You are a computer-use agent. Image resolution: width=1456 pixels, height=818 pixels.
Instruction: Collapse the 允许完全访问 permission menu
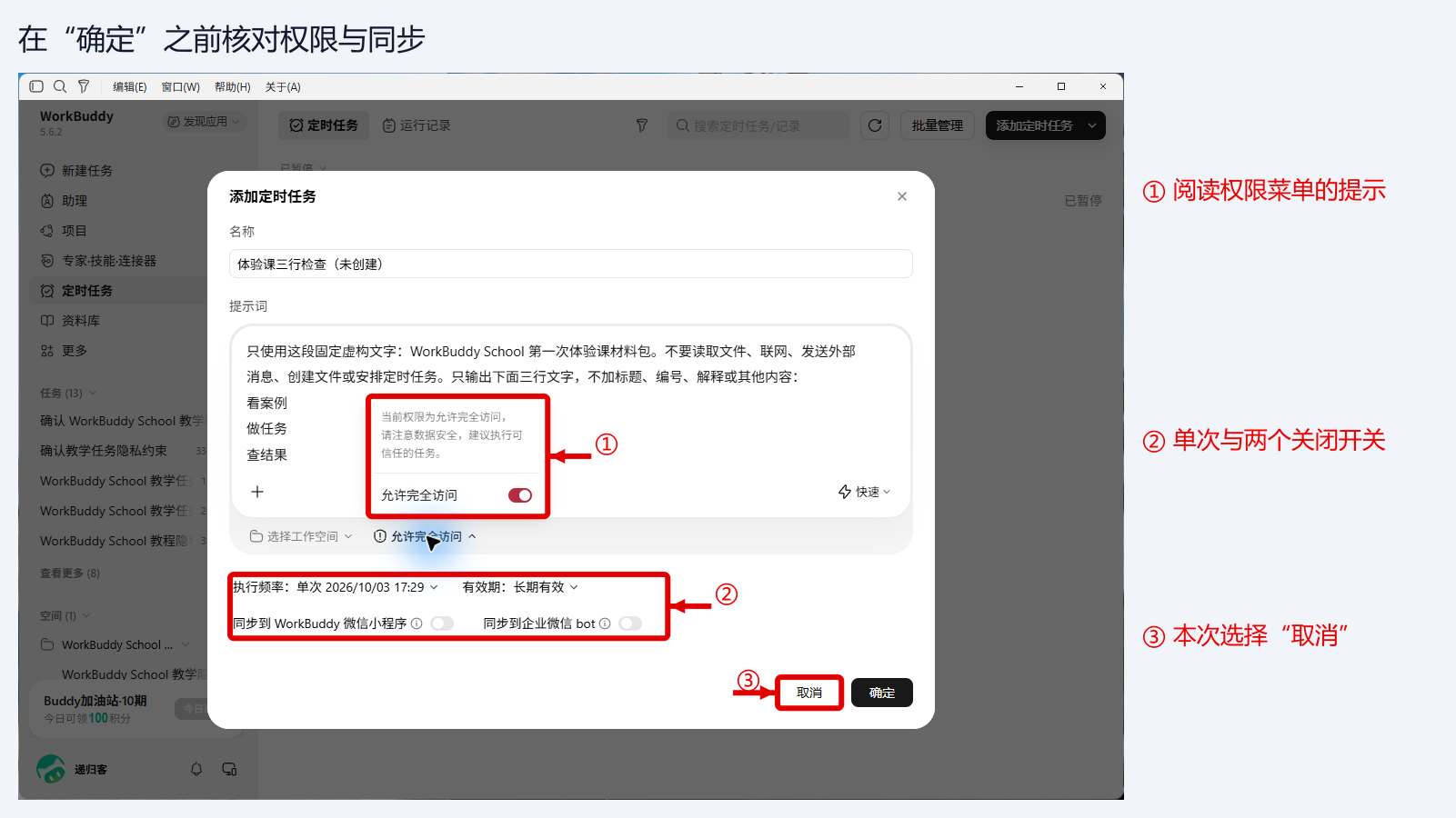[x=426, y=536]
